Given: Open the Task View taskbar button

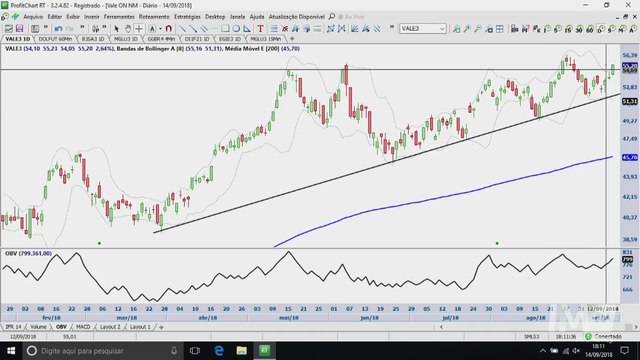Looking at the screenshot, I should [x=195, y=351].
